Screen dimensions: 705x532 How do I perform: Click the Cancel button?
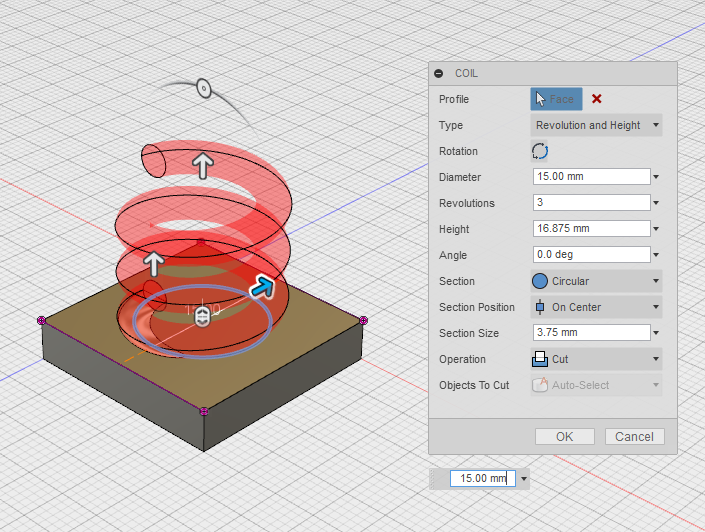pos(634,437)
